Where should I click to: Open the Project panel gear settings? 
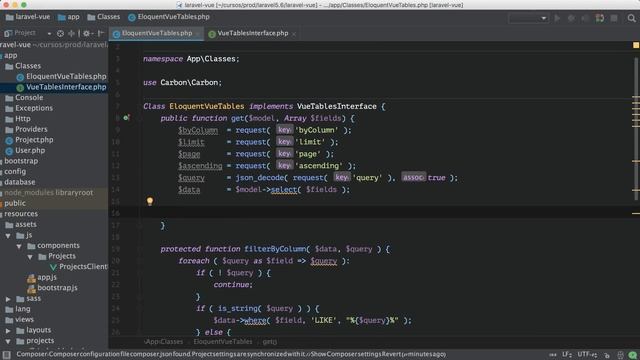(x=87, y=33)
